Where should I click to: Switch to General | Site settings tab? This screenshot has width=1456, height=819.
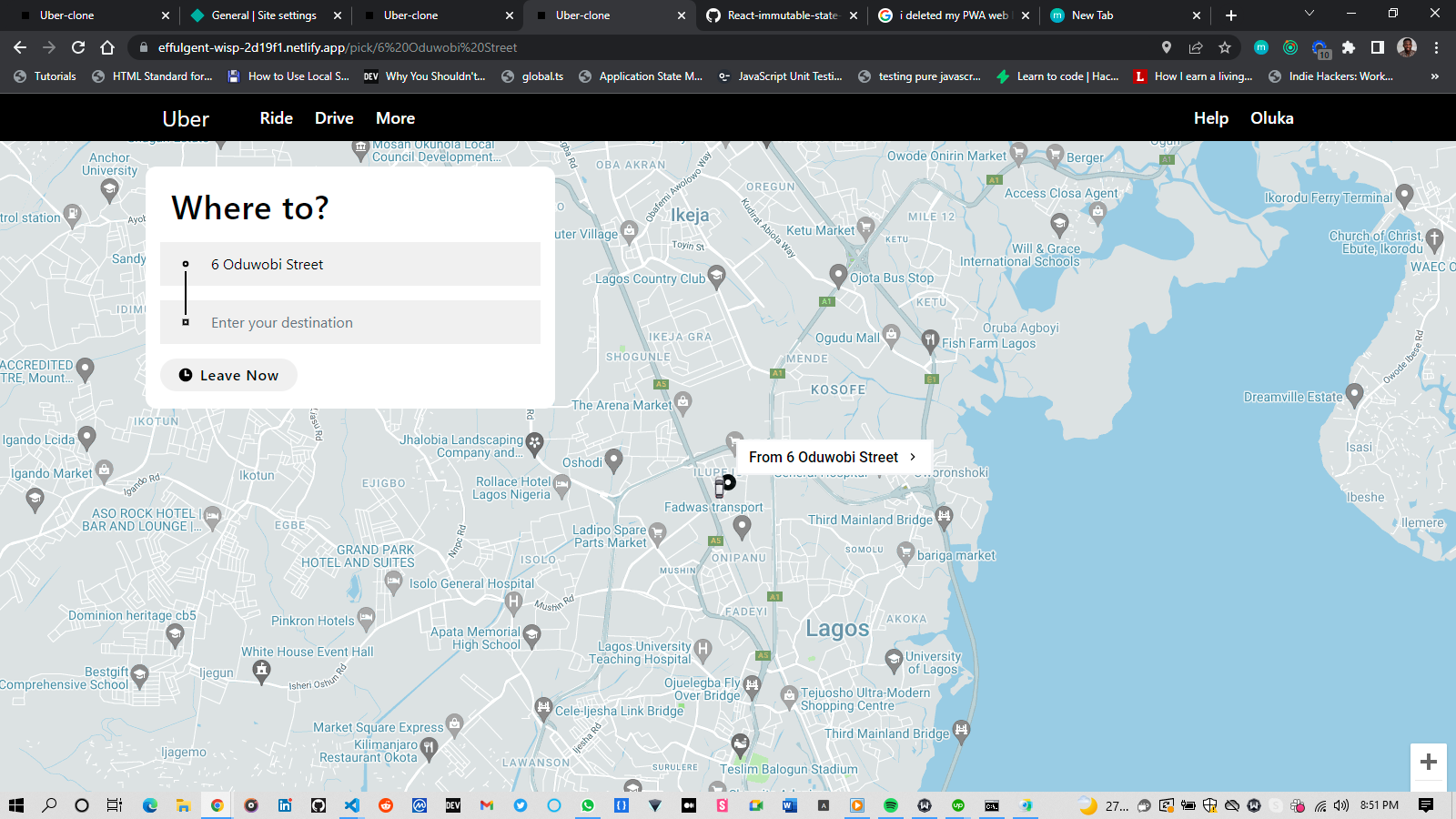(264, 15)
